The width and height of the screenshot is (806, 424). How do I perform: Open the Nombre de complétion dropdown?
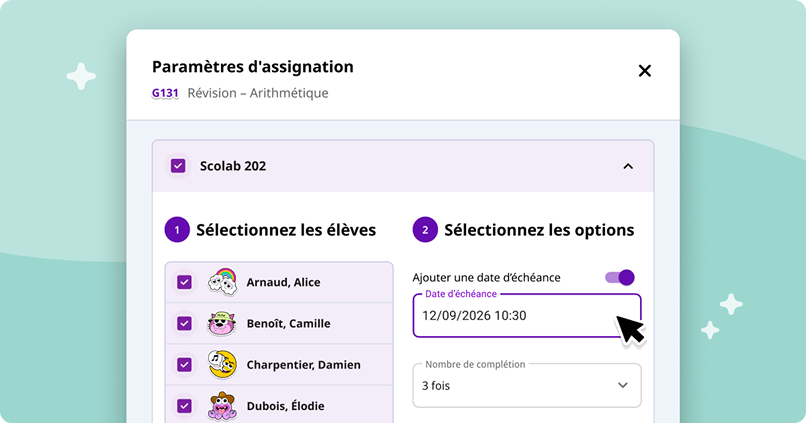527,385
